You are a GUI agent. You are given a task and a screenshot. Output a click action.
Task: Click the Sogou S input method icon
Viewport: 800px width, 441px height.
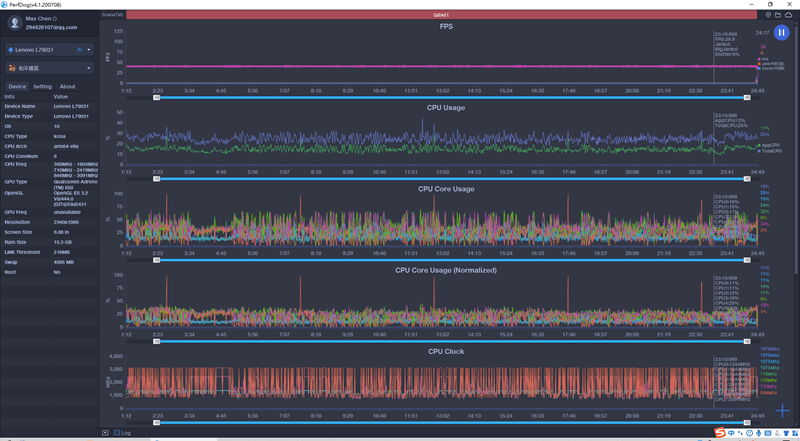(720, 432)
